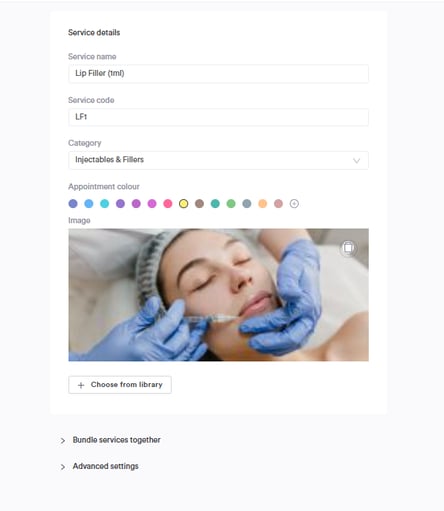
Task: Add a custom appointment colour
Action: tap(294, 204)
